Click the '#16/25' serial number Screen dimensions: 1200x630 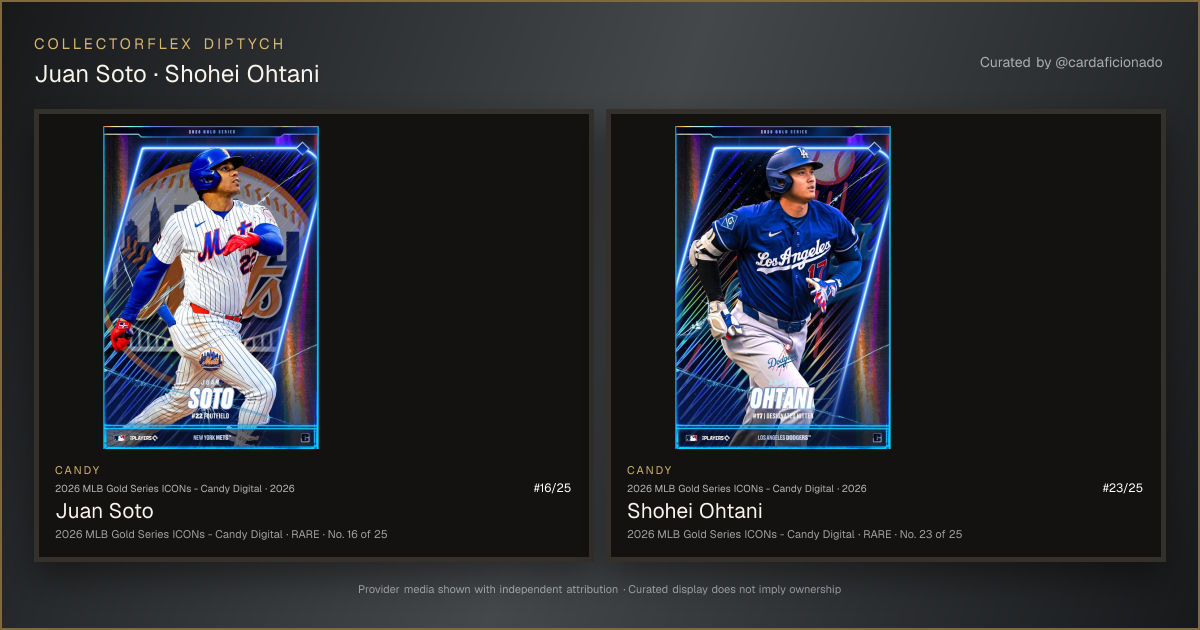point(552,488)
